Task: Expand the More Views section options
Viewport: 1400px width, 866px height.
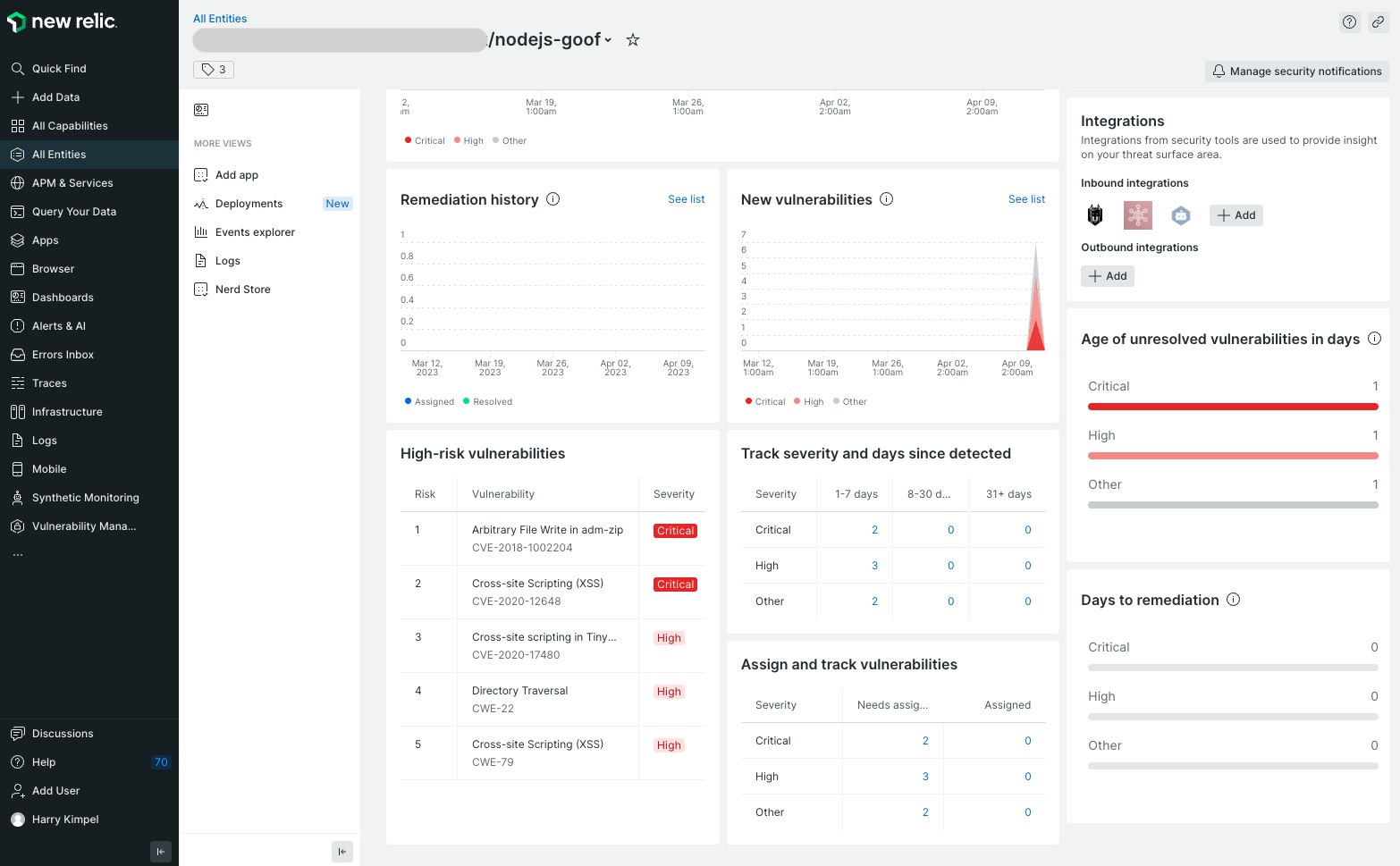Action: pyautogui.click(x=223, y=143)
